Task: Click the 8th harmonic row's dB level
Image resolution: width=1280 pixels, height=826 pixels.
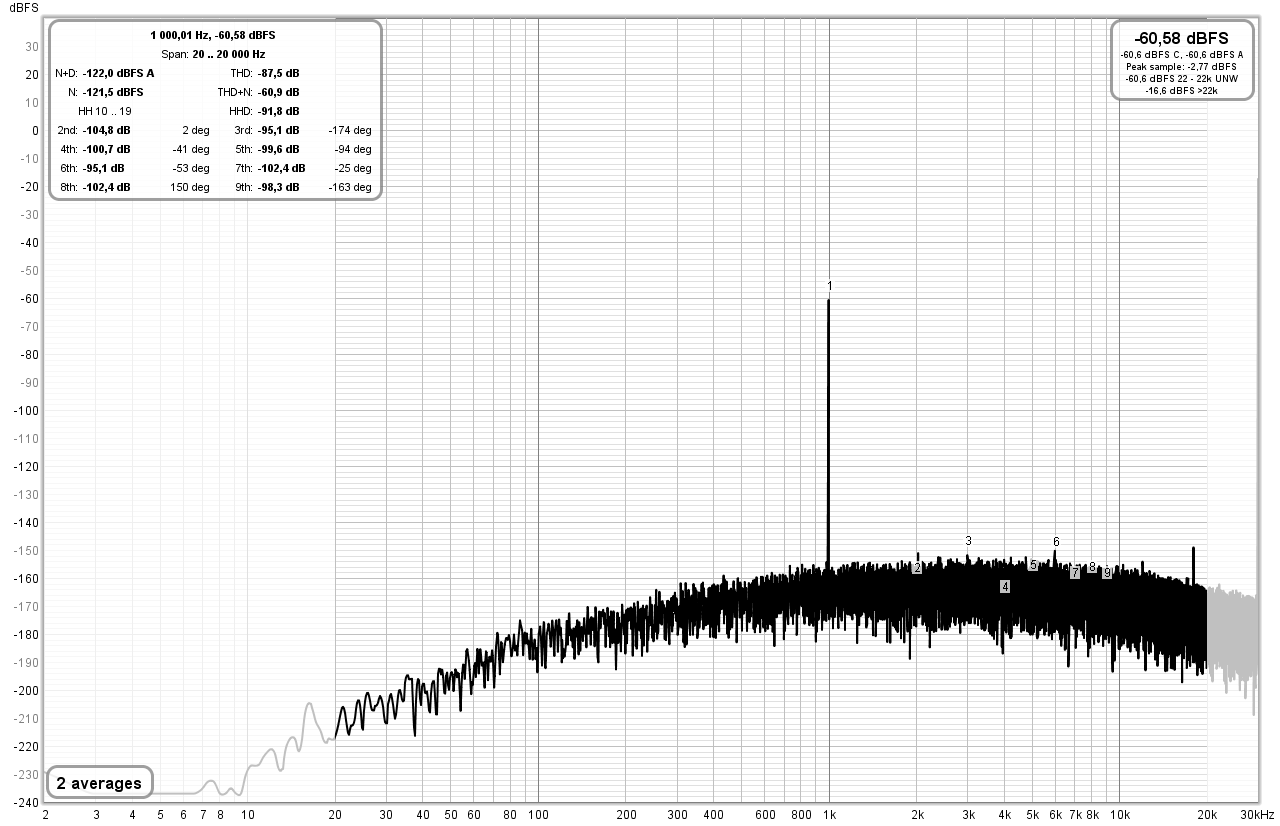Action: point(106,187)
